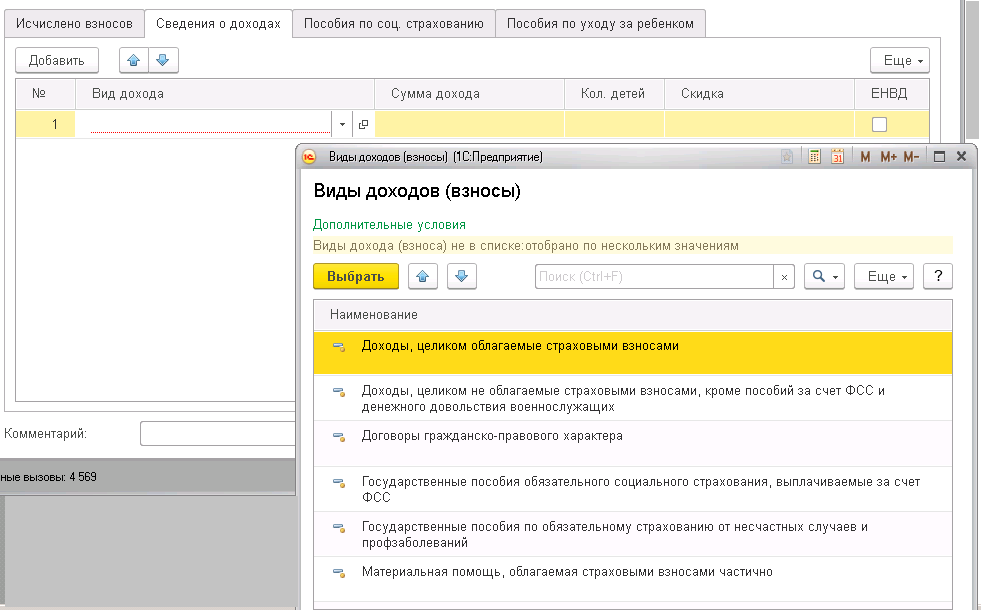Toggle the ЕНВД checkbox in row 1
The height and width of the screenshot is (610, 981).
880,125
